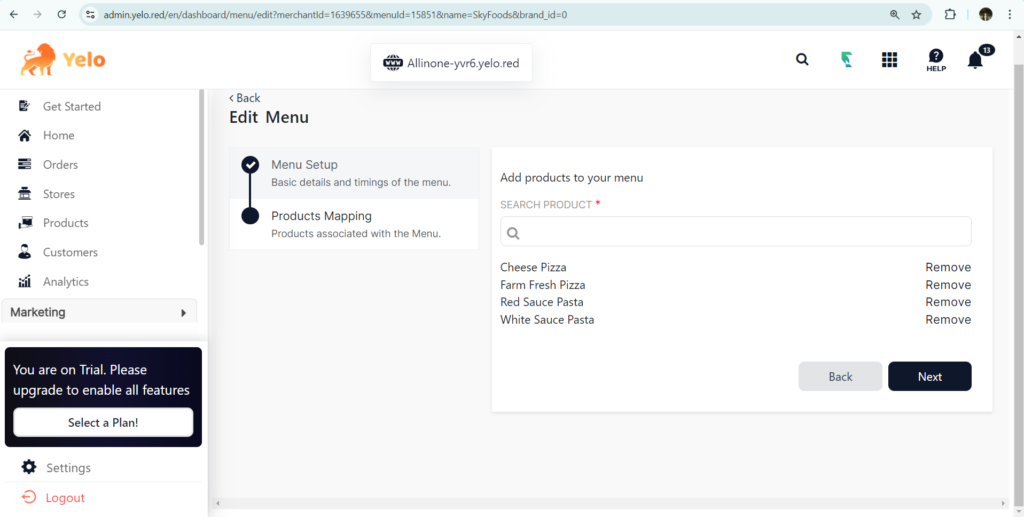Go to Home in the sidebar

[59, 135]
